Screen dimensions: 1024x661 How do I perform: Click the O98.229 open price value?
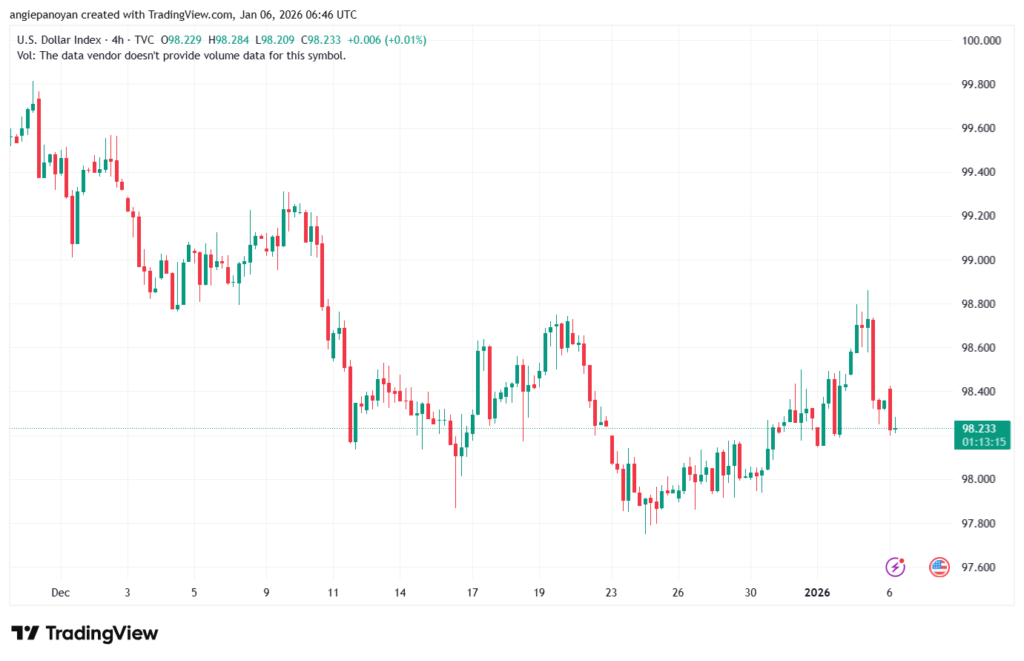(x=181, y=40)
